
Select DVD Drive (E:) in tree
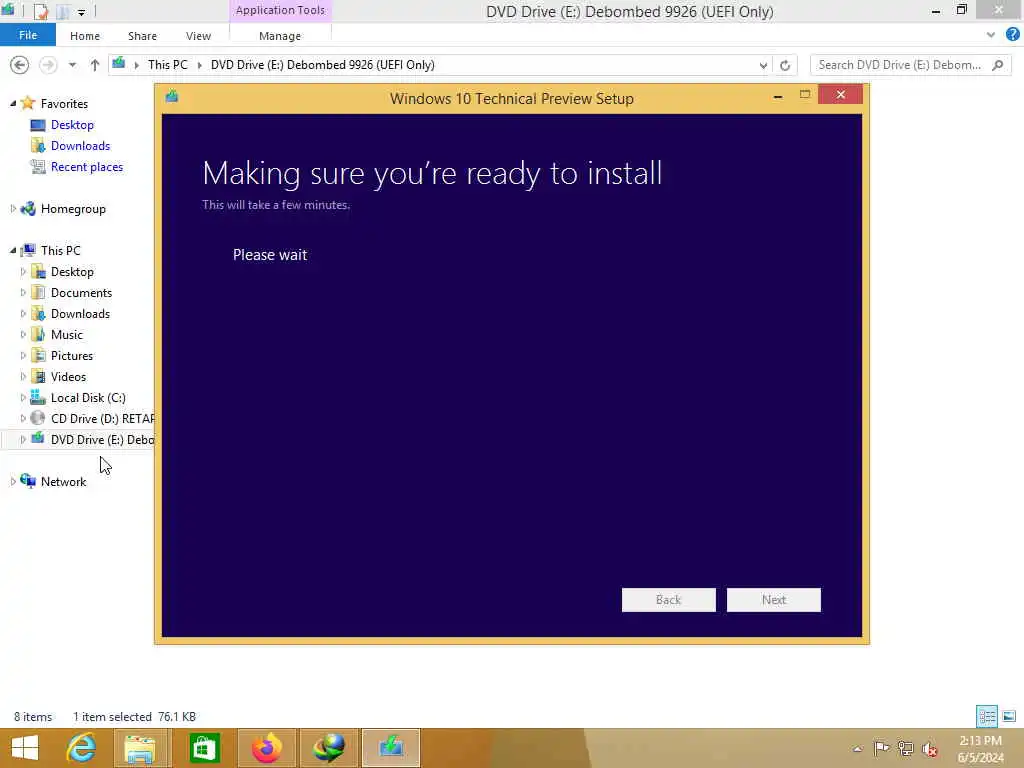103,440
